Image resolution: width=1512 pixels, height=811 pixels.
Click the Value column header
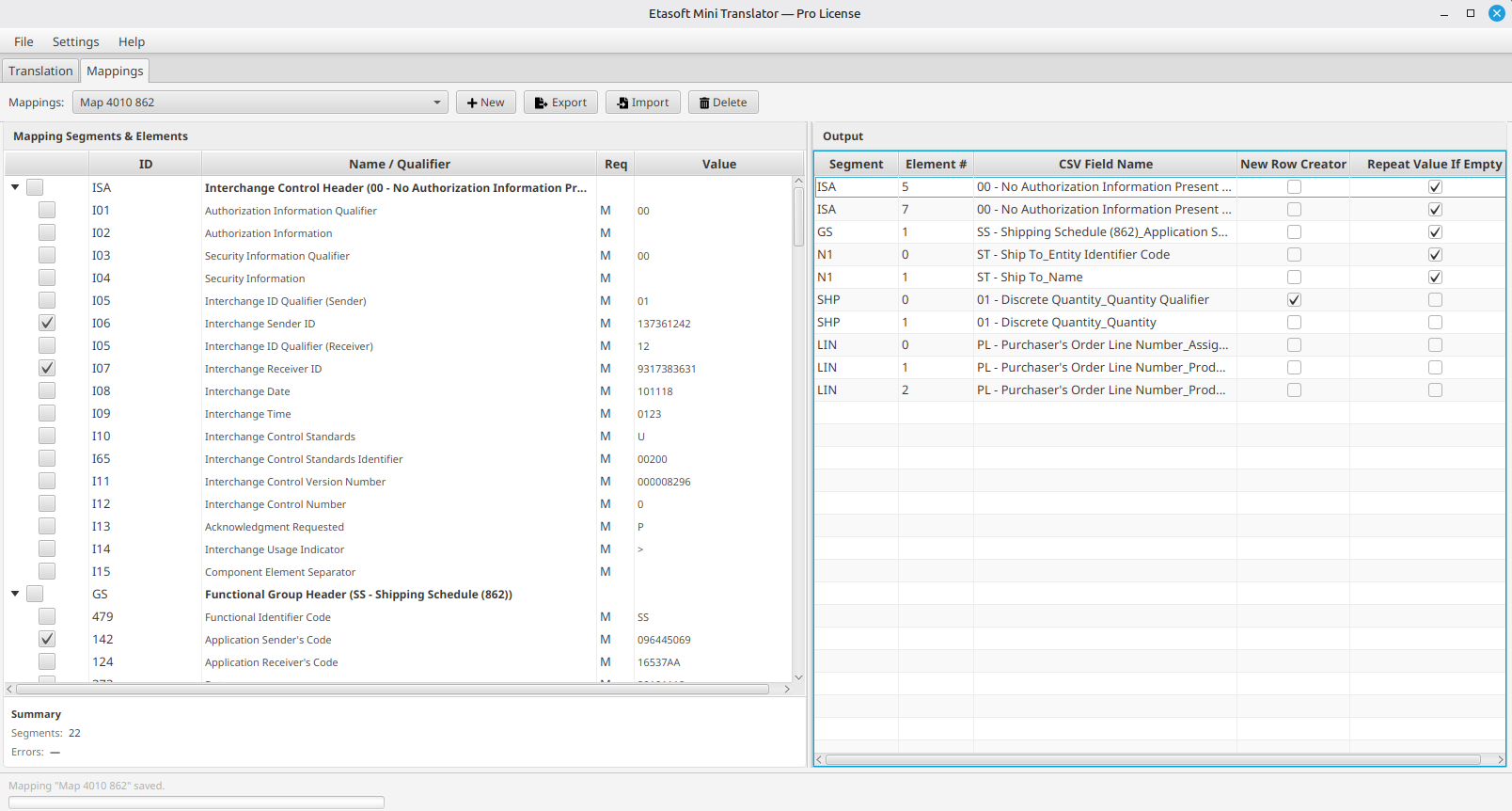click(x=719, y=164)
